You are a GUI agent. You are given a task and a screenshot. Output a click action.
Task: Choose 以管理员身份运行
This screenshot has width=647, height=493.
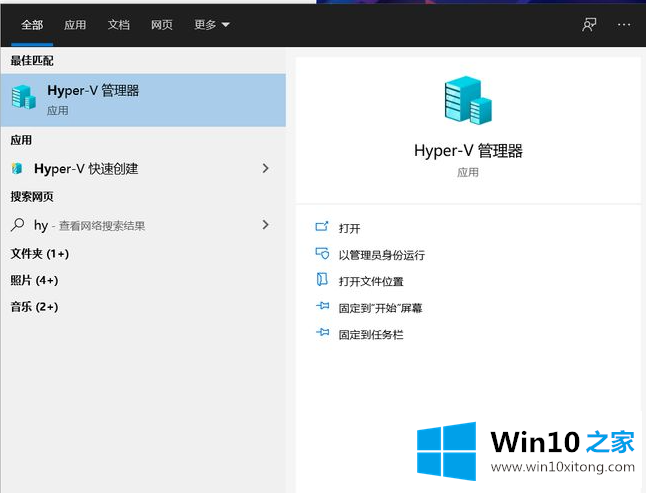(382, 255)
